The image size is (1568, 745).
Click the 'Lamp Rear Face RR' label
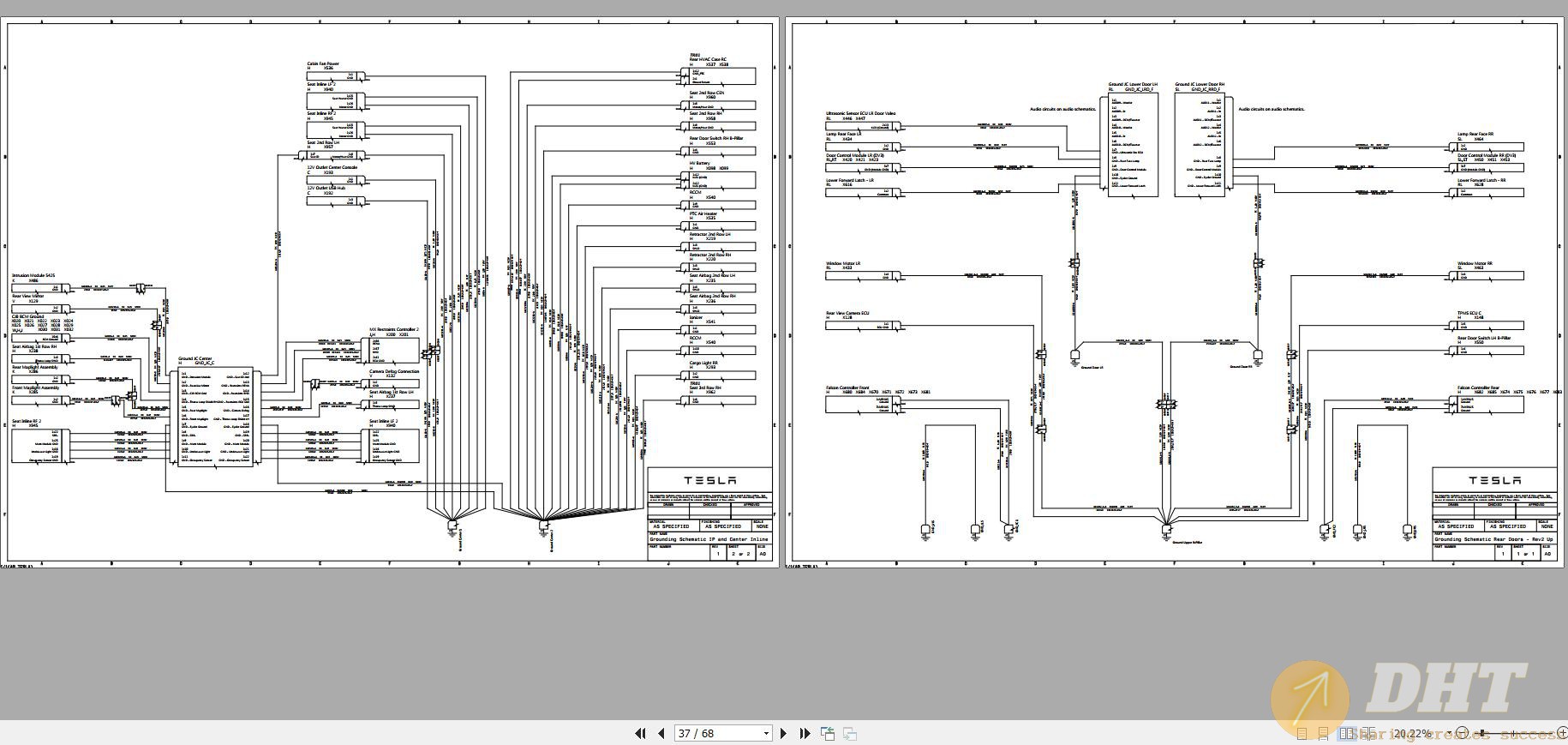click(x=1476, y=135)
